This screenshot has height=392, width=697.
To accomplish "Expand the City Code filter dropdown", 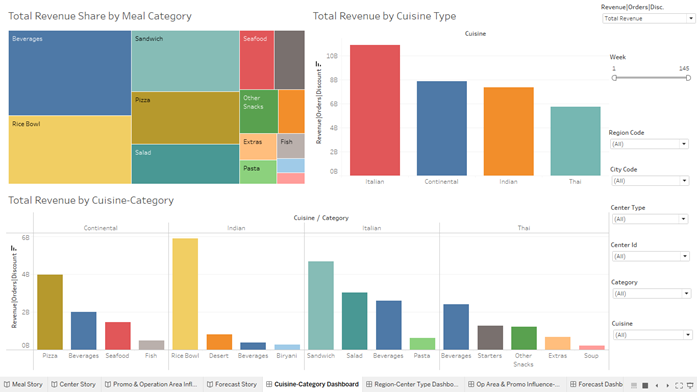I will [650, 181].
